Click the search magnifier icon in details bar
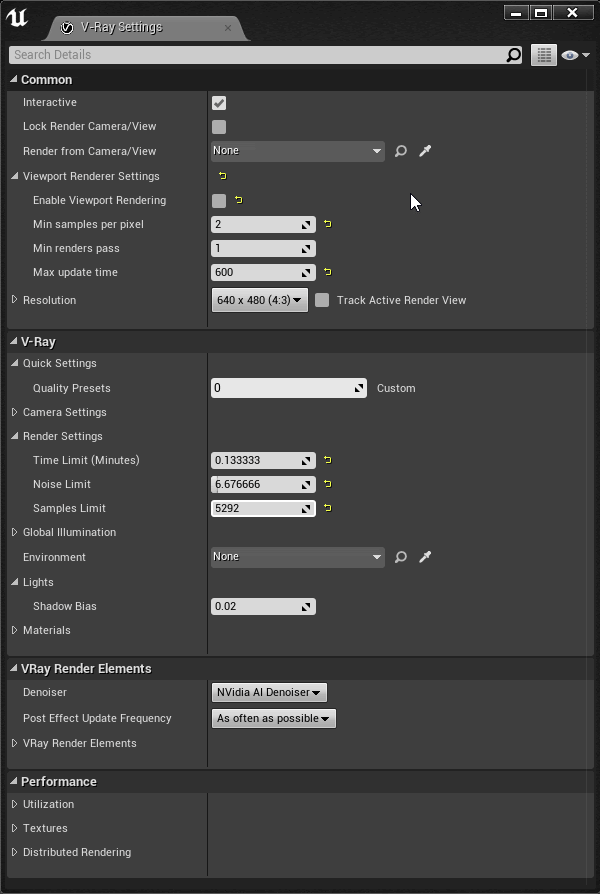 coord(513,55)
